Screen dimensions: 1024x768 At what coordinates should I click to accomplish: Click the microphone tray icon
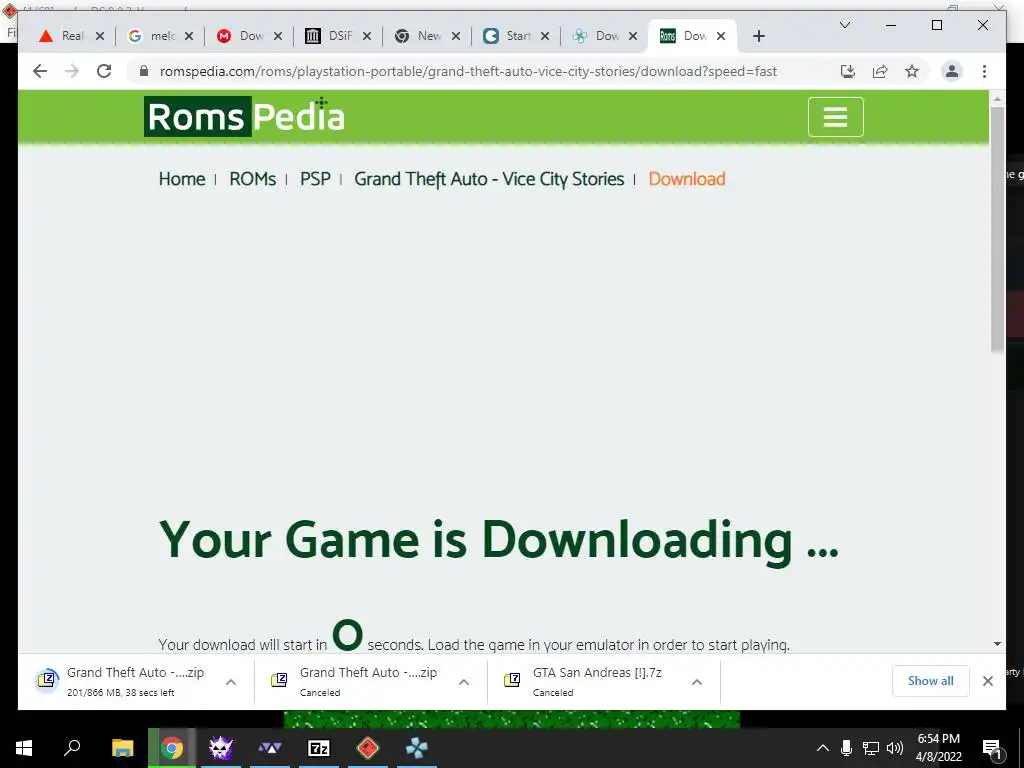tap(846, 748)
